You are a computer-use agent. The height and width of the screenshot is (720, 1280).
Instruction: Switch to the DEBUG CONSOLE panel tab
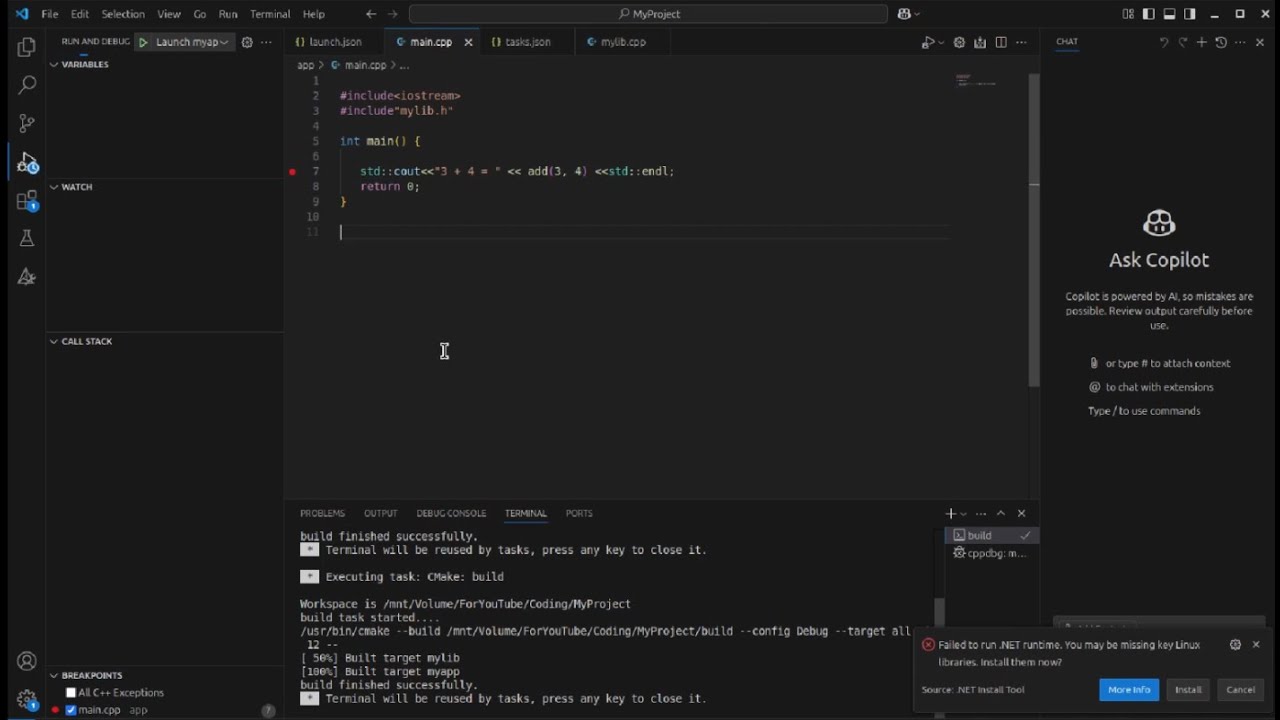click(x=451, y=513)
